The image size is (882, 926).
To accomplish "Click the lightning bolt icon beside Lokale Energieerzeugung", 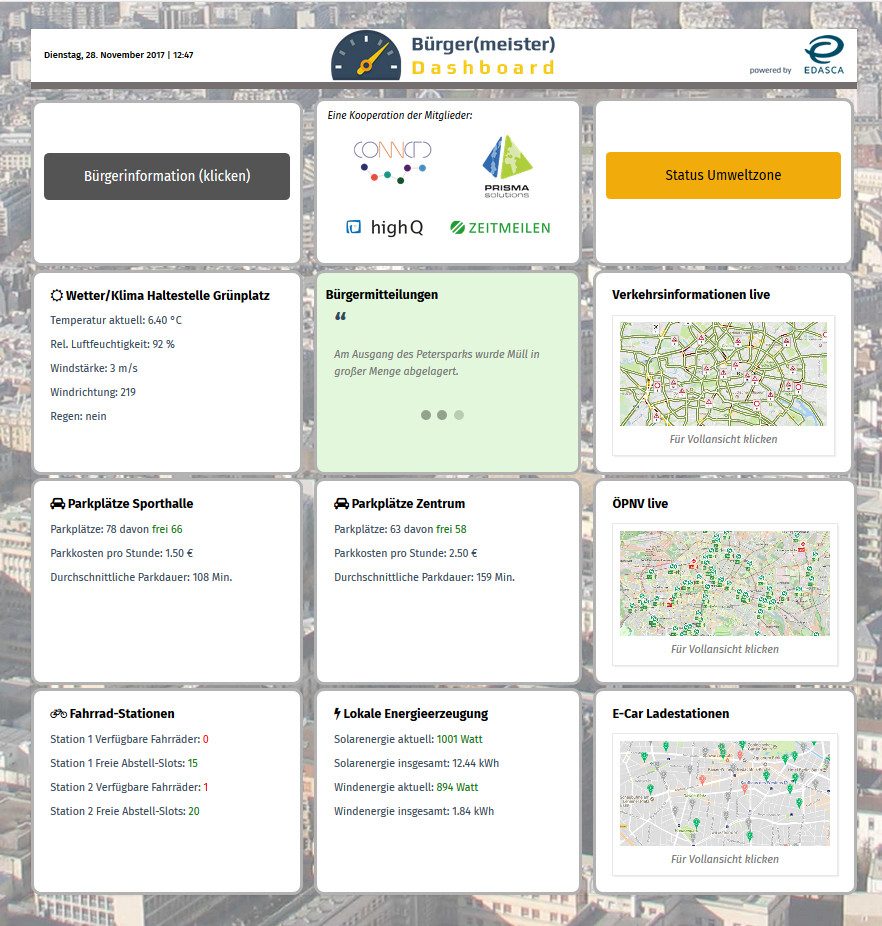I will [x=337, y=714].
